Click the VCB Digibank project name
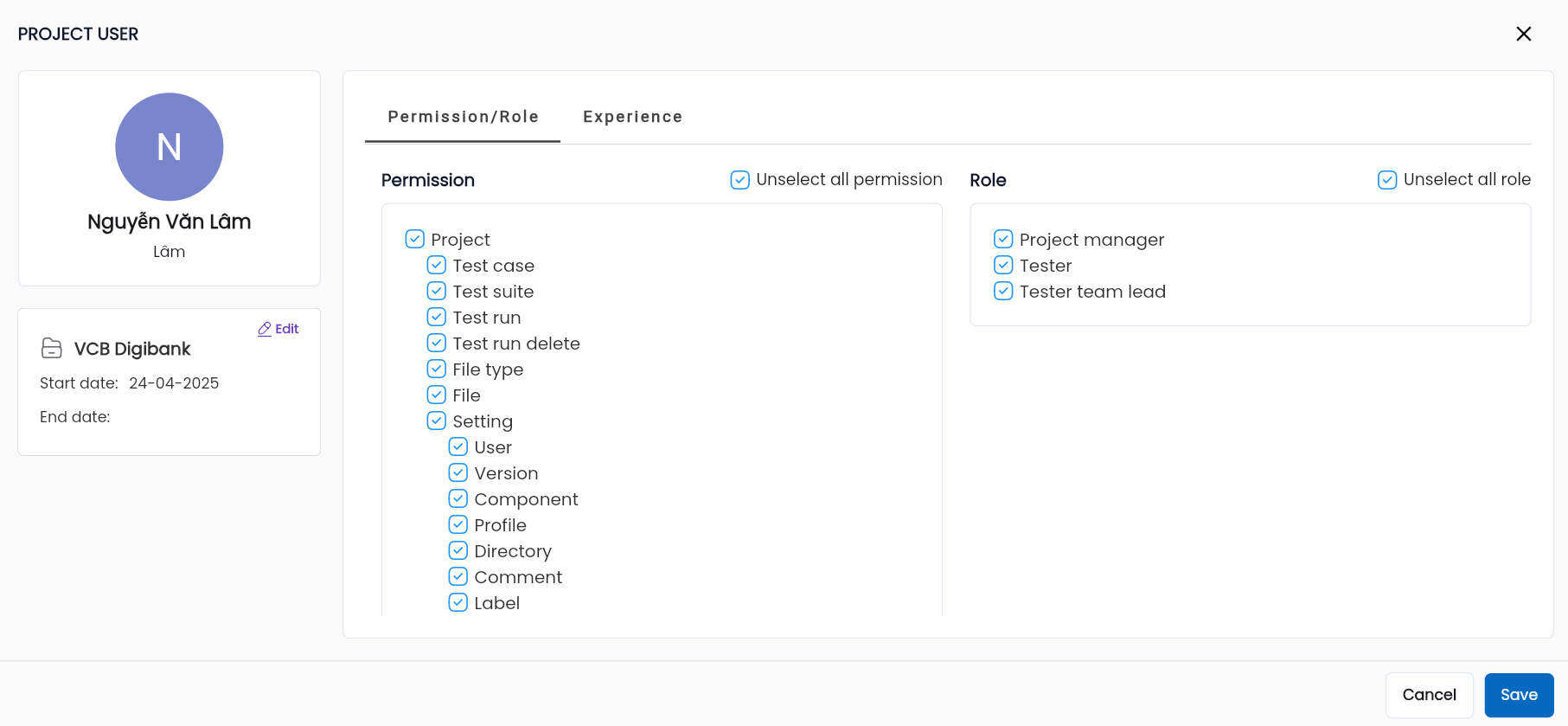1568x726 pixels. click(x=132, y=349)
